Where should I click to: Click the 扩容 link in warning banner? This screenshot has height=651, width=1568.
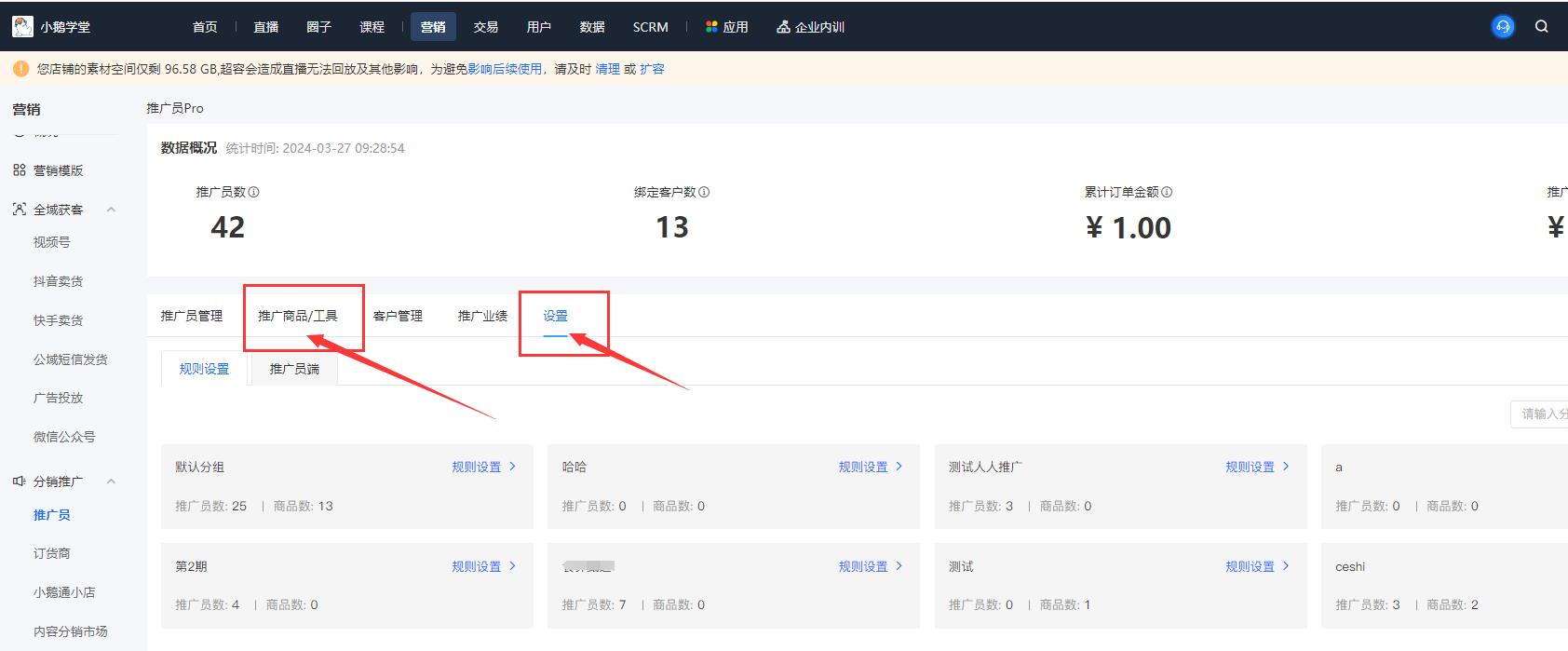pyautogui.click(x=652, y=69)
